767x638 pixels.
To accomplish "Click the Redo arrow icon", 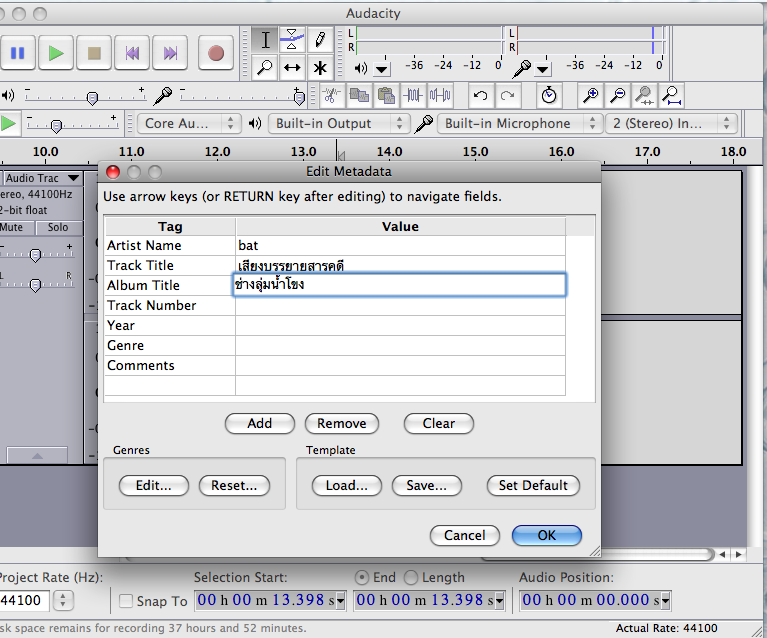I will pyautogui.click(x=508, y=95).
